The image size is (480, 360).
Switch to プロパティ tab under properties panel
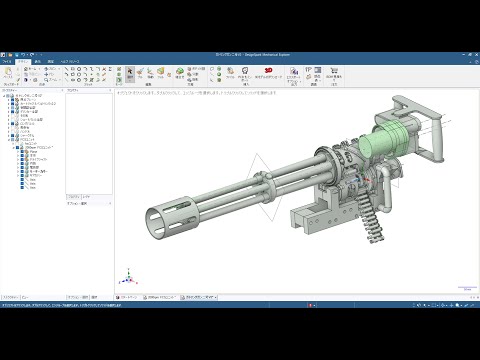point(73,197)
